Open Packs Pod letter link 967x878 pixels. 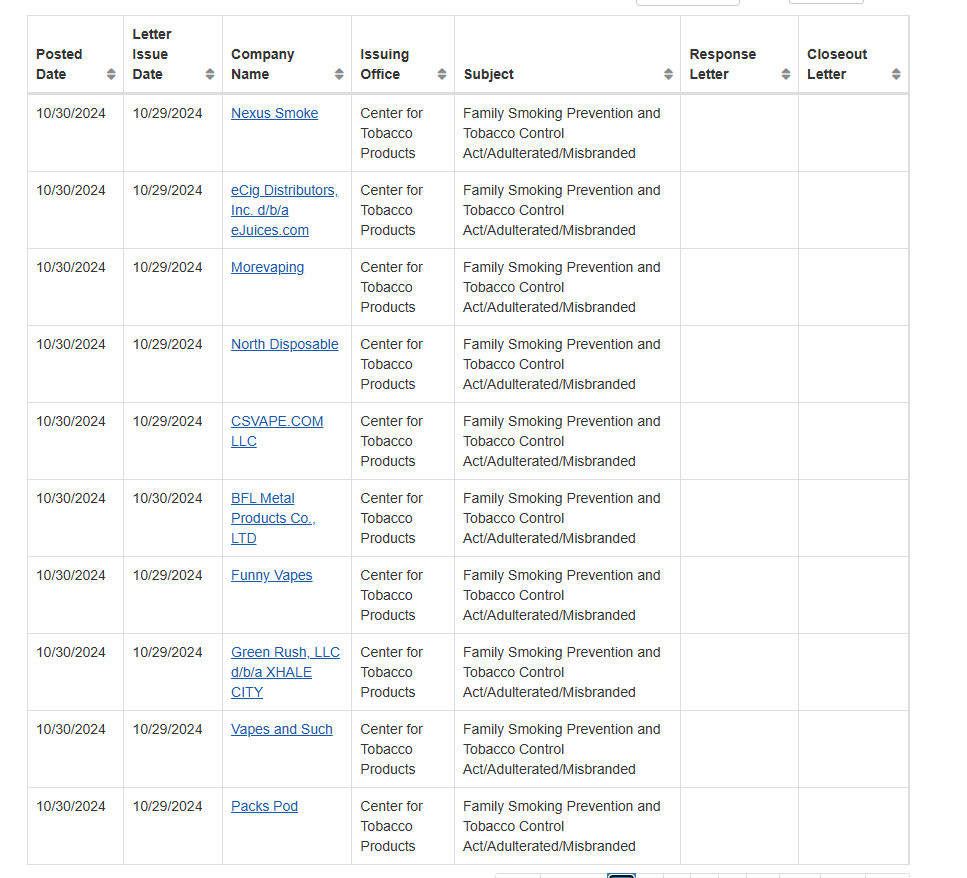point(265,806)
